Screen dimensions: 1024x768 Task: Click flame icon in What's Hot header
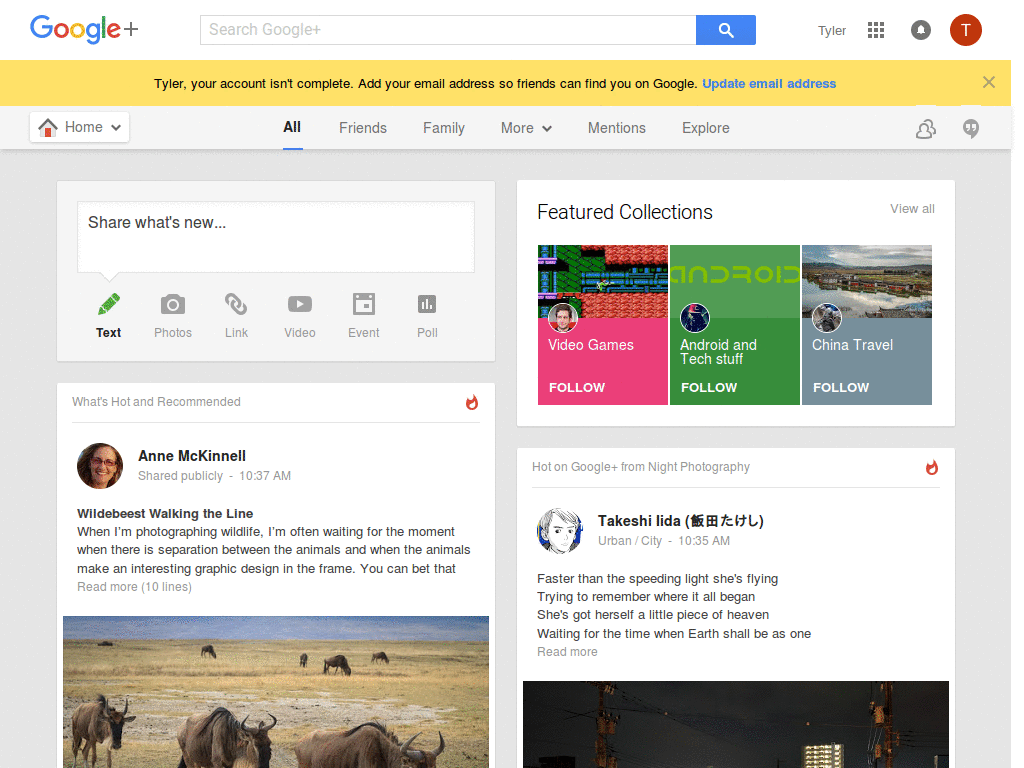pos(472,402)
